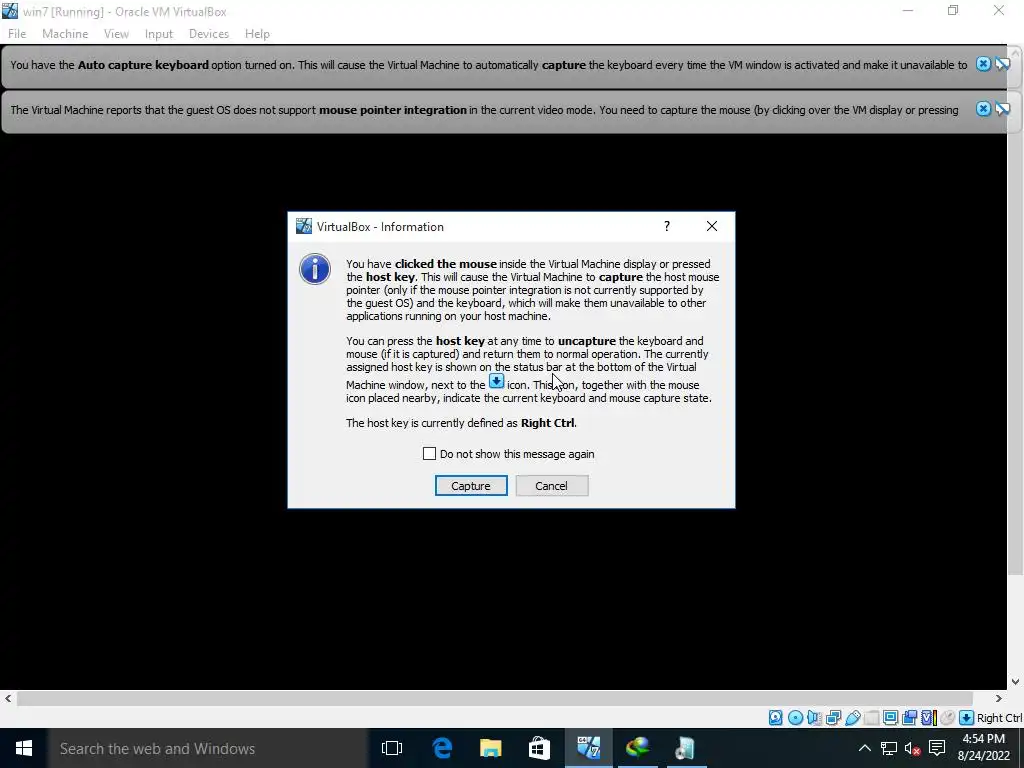Image resolution: width=1024 pixels, height=768 pixels.
Task: Open the Help menu
Action: pyautogui.click(x=257, y=34)
